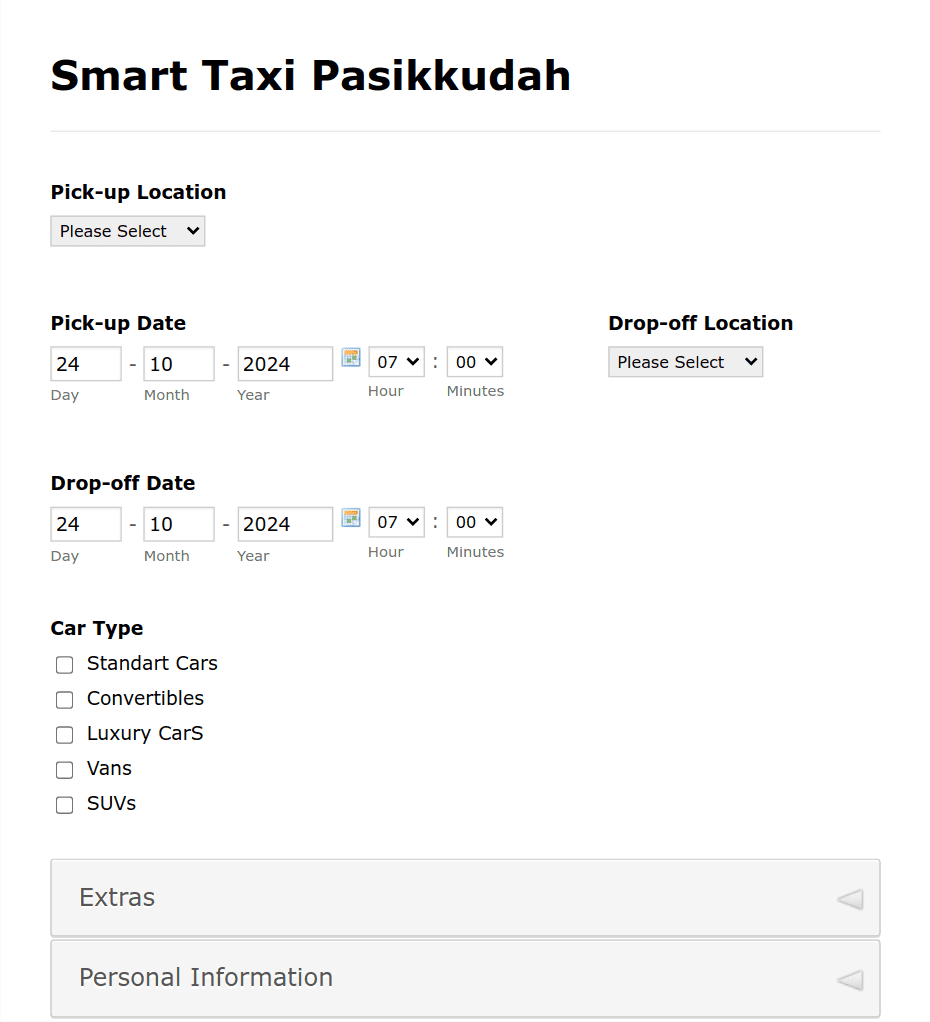Expand the Extras section
The height and width of the screenshot is (1022, 930).
465,898
